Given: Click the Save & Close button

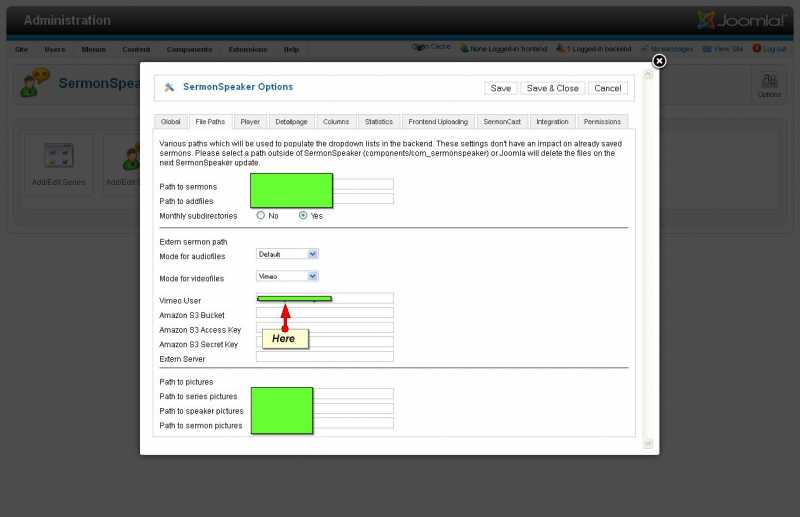Looking at the screenshot, I should 553,88.
